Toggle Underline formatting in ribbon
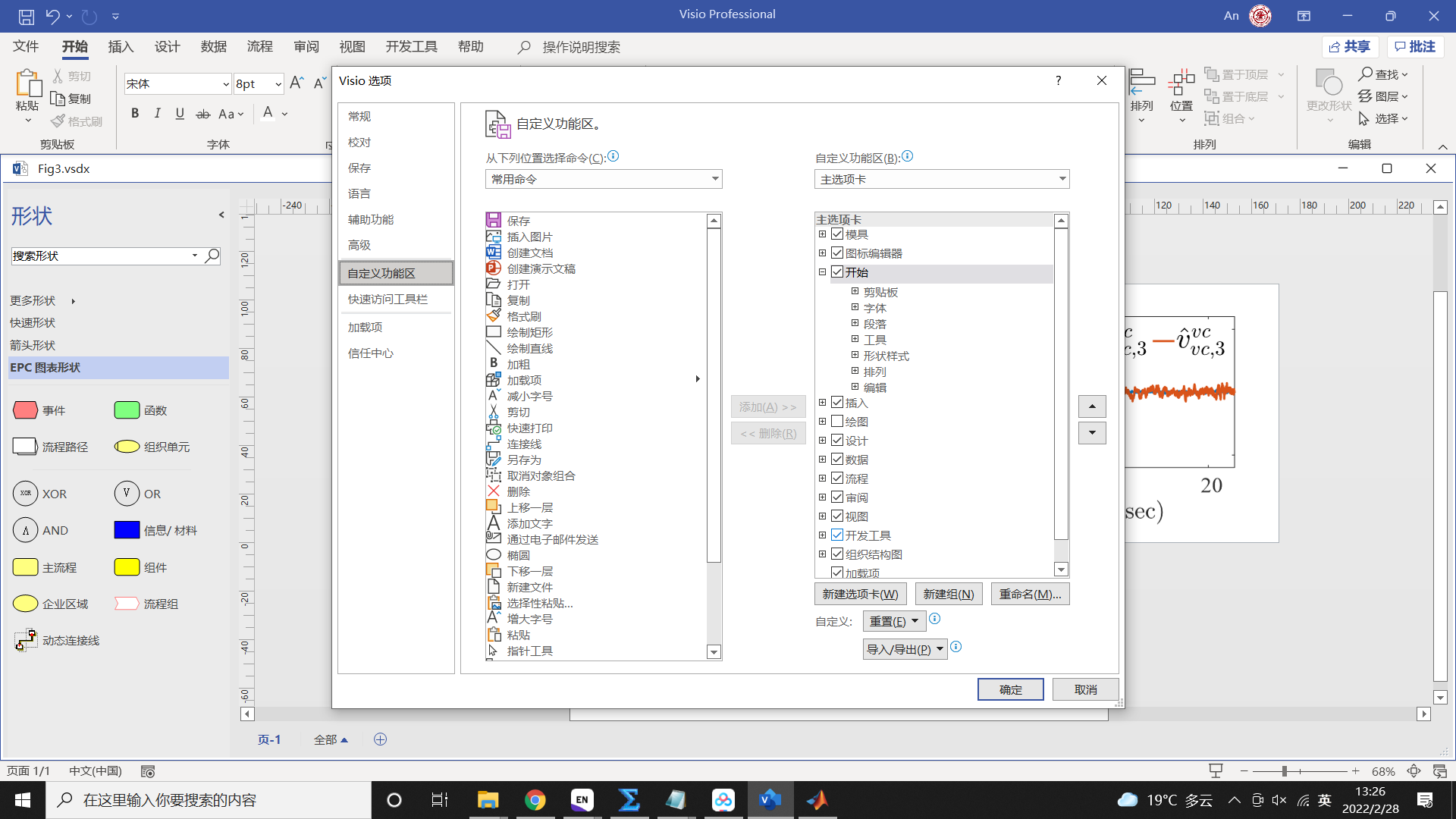1456x819 pixels. coord(180,114)
